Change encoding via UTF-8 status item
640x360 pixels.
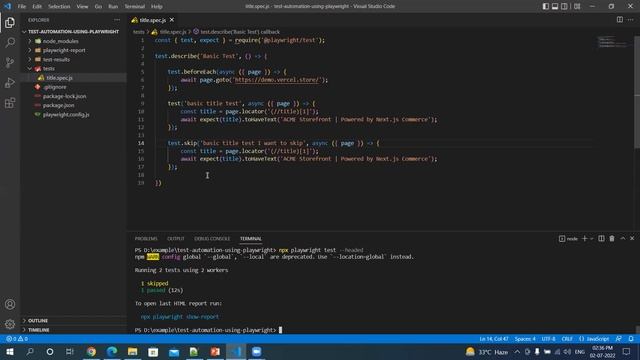coord(548,339)
